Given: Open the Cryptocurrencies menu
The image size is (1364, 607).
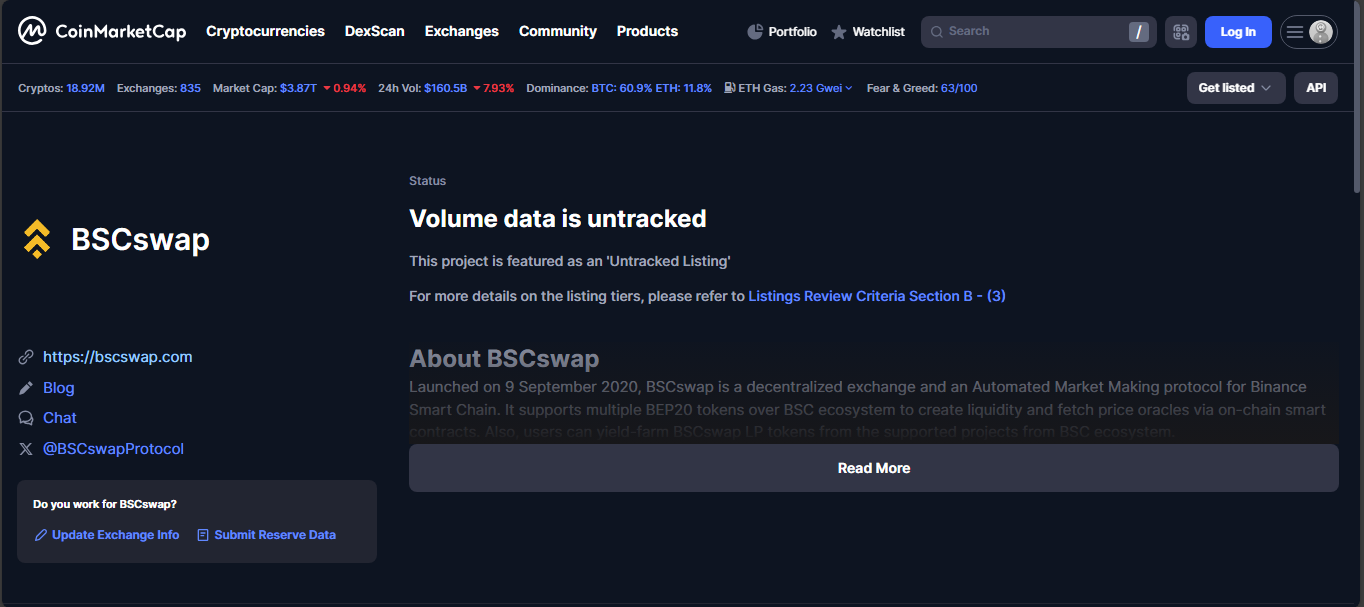Looking at the screenshot, I should click(265, 31).
